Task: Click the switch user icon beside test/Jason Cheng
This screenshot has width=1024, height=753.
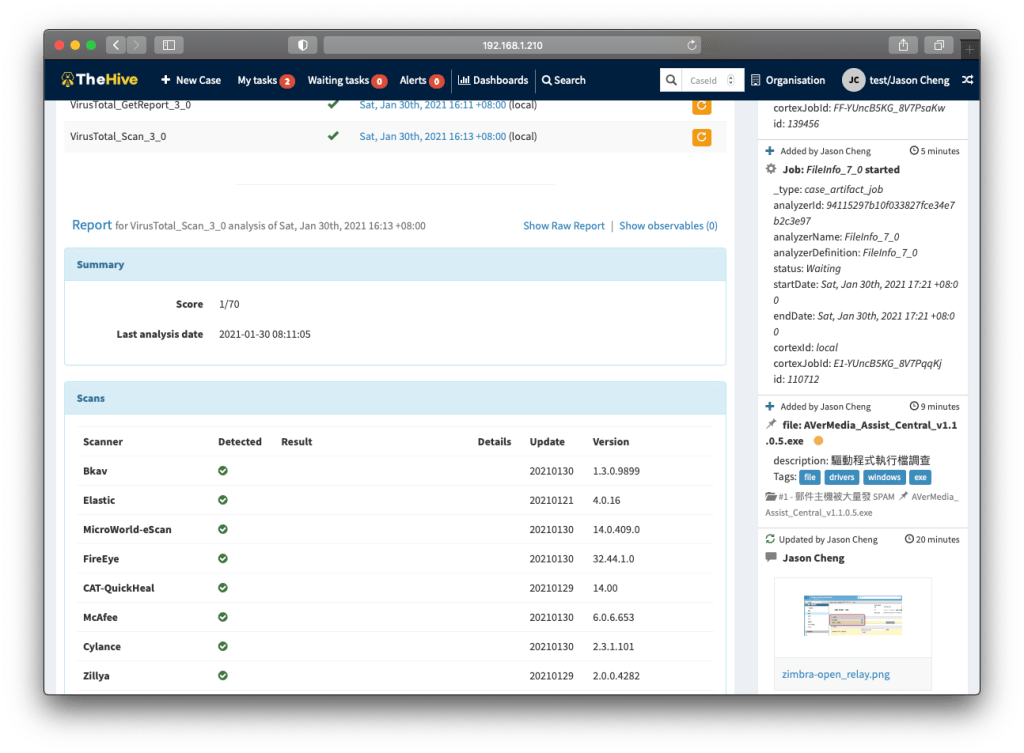Action: 966,80
